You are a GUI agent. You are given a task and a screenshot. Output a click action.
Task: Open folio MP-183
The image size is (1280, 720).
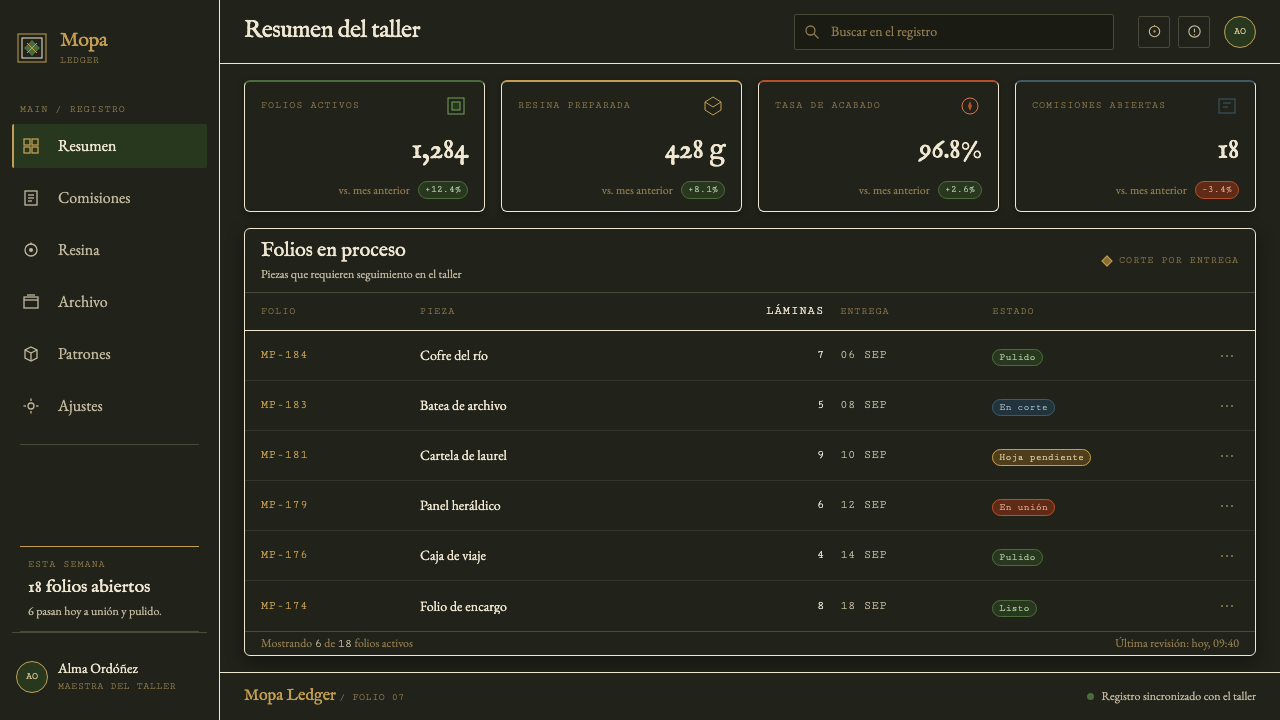click(x=284, y=405)
